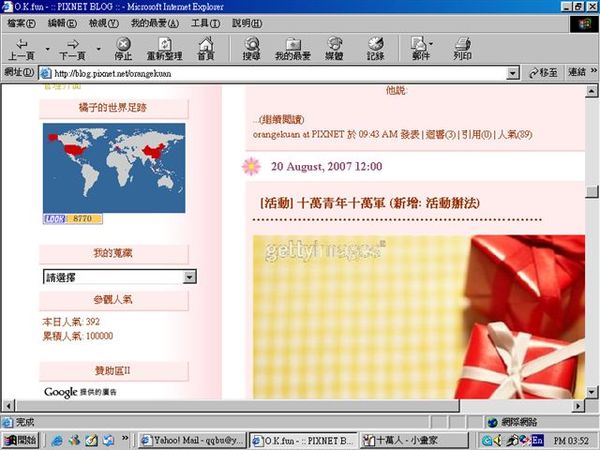
Task: Click the world footprint map image
Action: 114,168
